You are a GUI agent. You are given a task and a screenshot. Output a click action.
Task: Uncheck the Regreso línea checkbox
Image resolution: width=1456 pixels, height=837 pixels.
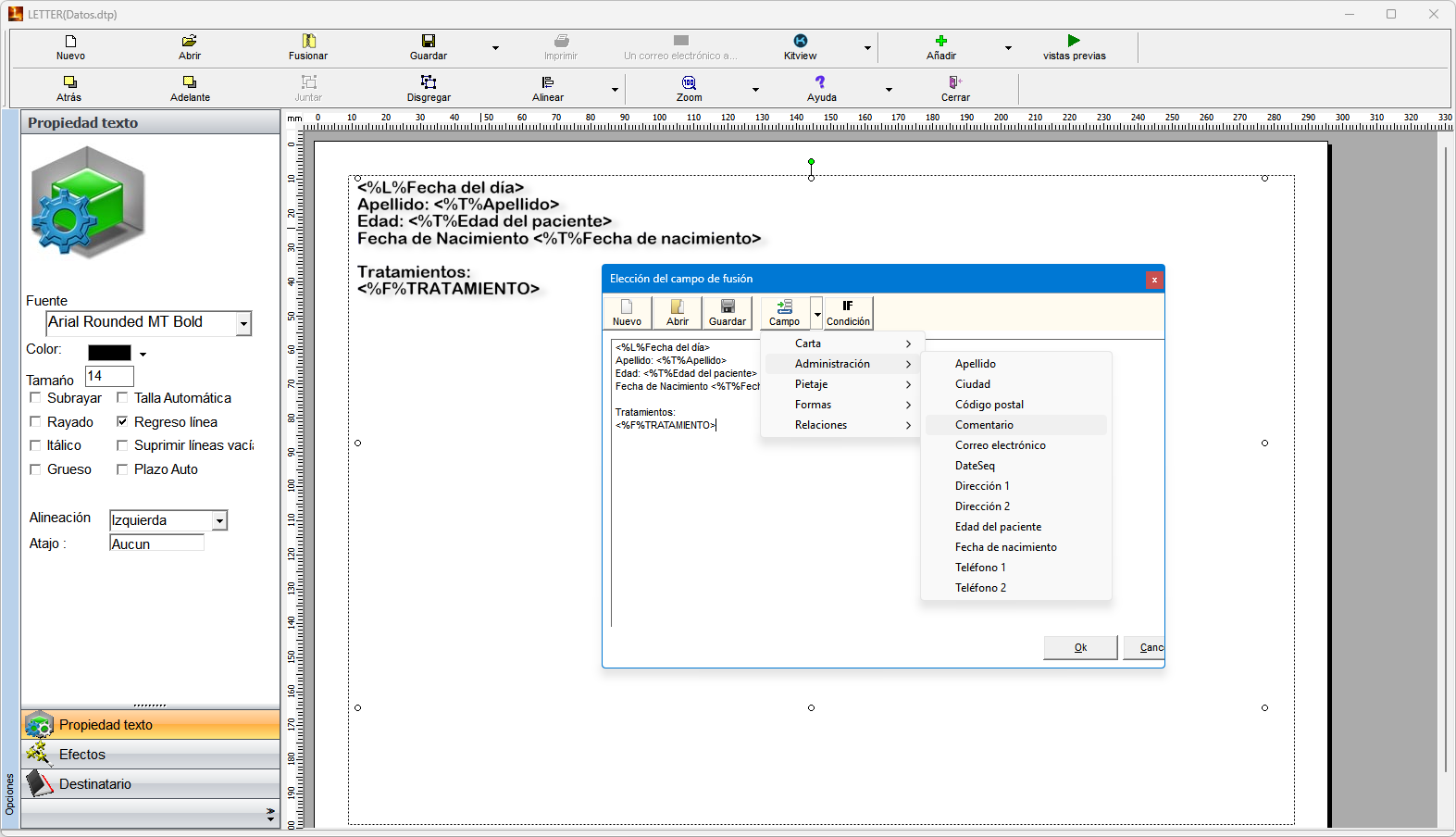click(122, 422)
